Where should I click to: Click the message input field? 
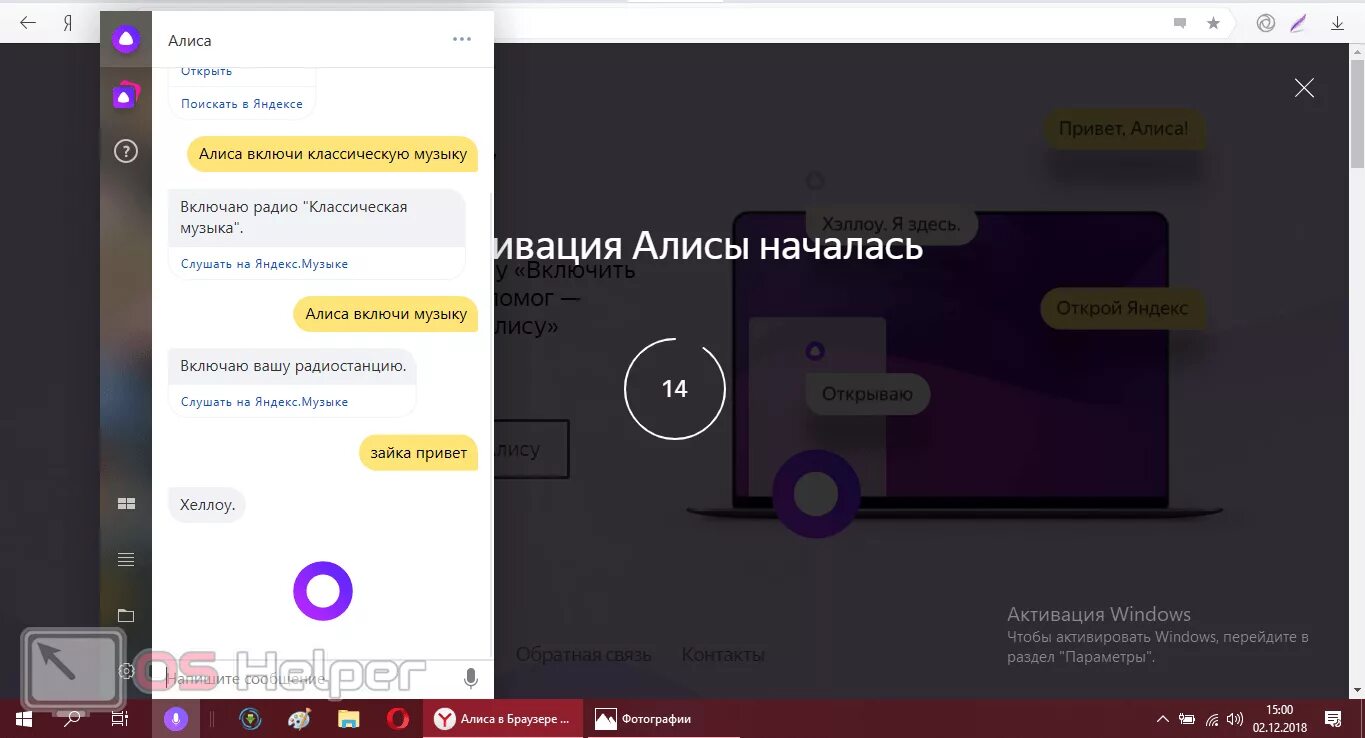click(x=306, y=679)
